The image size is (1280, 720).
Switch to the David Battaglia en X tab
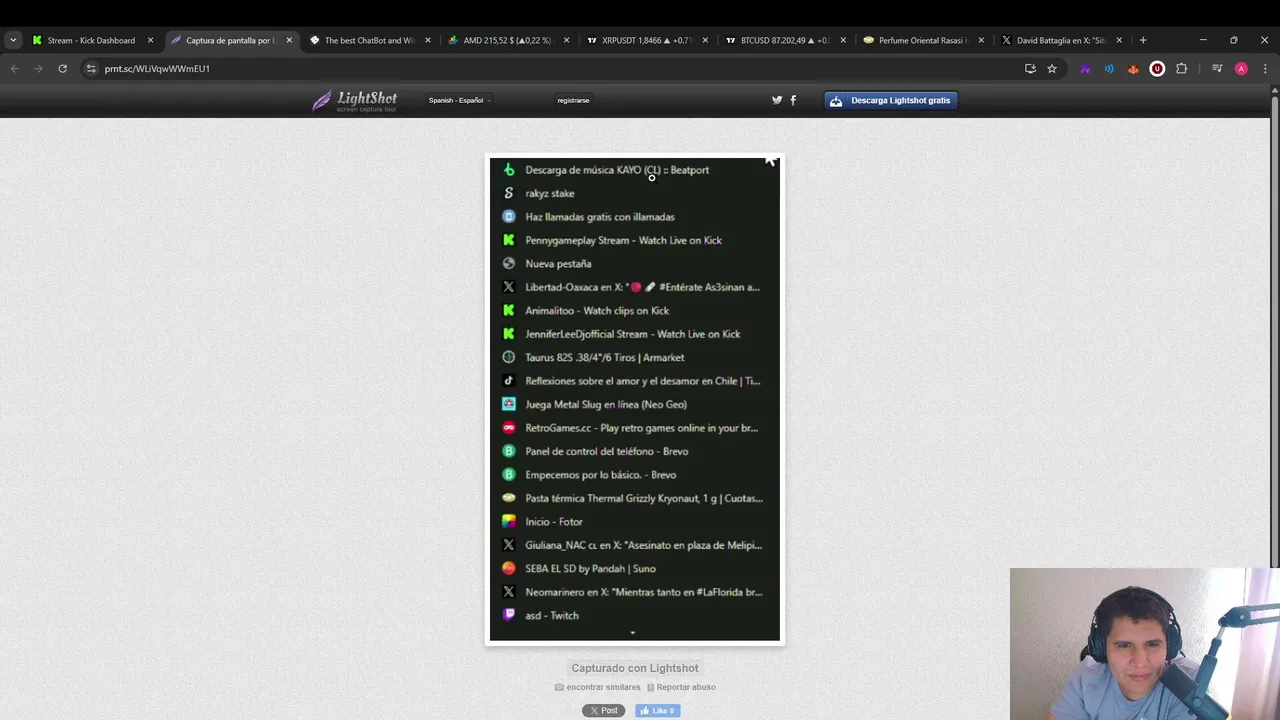(1061, 40)
